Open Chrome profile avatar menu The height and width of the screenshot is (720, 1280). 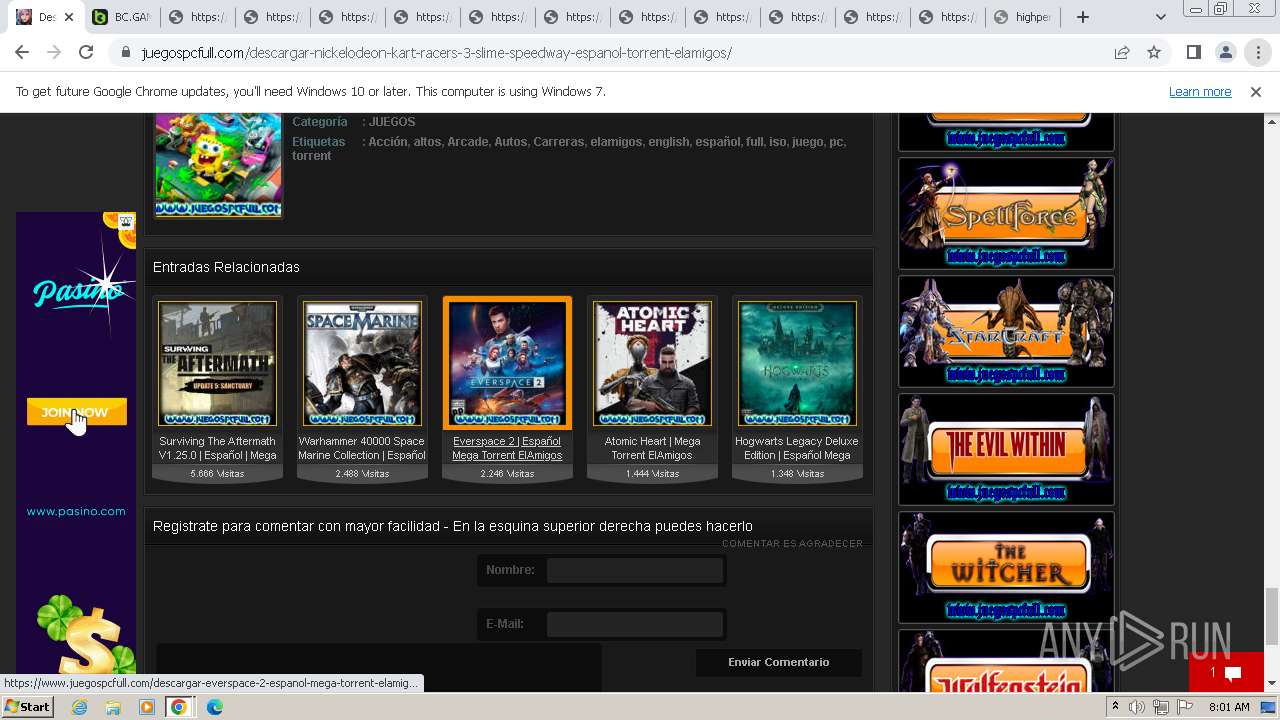(1225, 52)
